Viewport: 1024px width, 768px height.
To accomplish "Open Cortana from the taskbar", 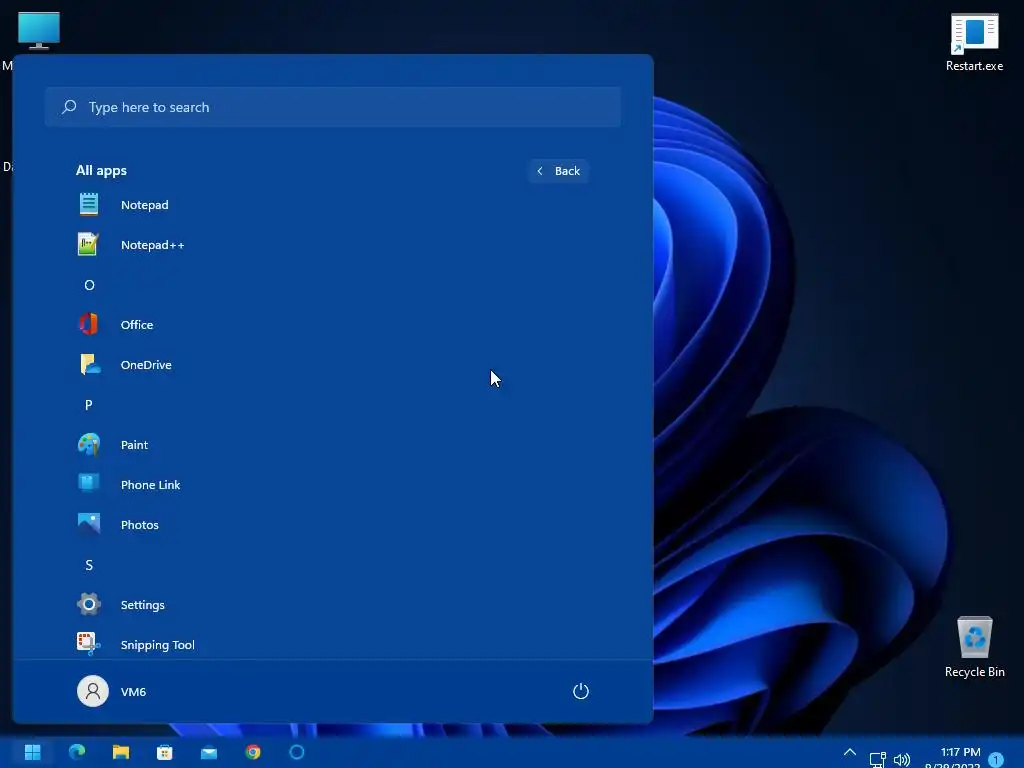I will pos(296,752).
